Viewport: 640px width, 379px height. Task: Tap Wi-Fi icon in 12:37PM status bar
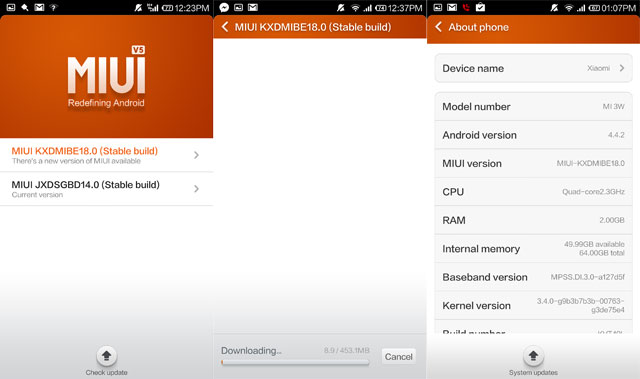[x=356, y=8]
